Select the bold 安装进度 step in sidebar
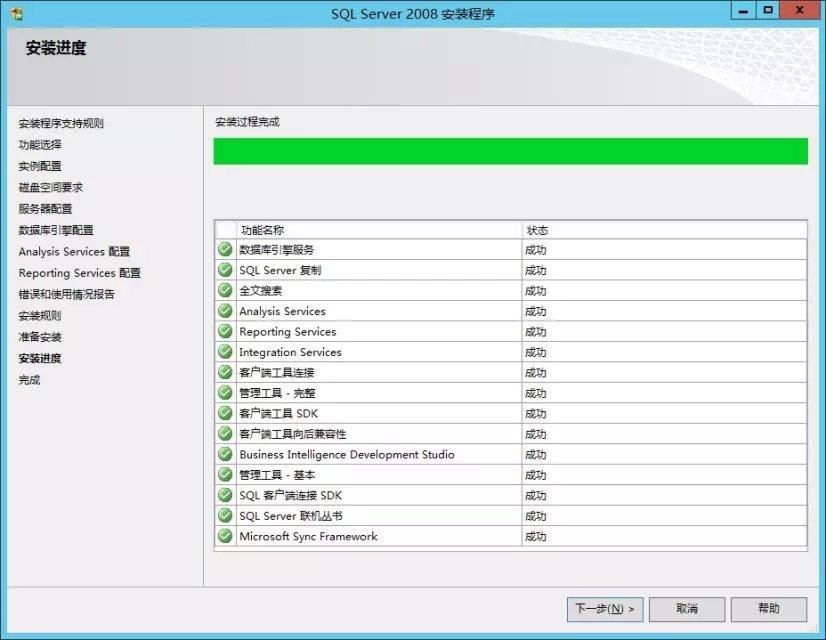The image size is (826, 640). [40, 358]
